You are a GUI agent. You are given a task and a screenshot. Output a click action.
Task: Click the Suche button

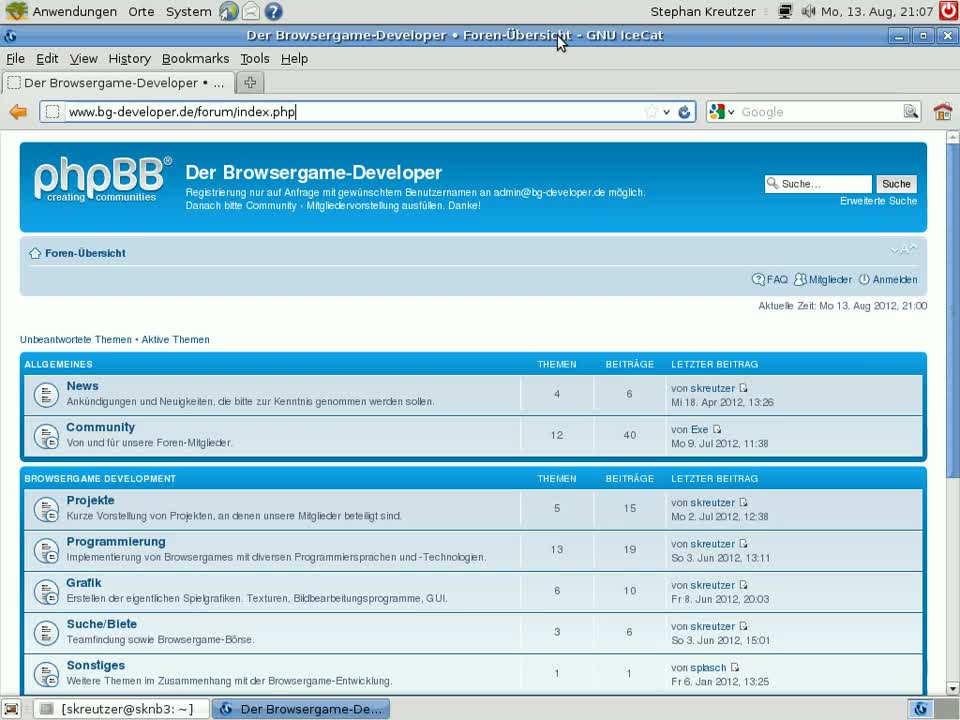[x=896, y=184]
